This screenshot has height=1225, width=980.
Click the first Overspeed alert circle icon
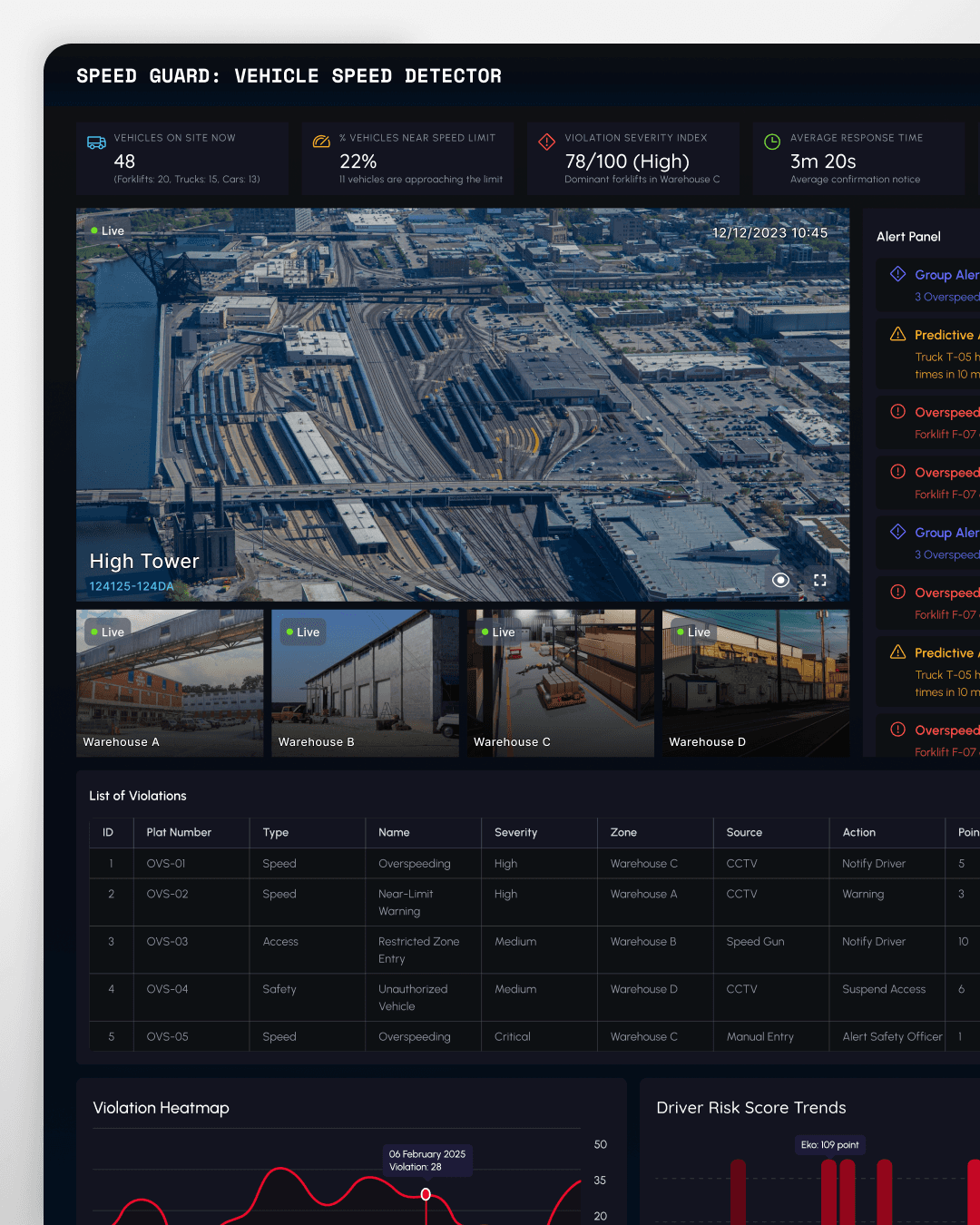coord(898,411)
